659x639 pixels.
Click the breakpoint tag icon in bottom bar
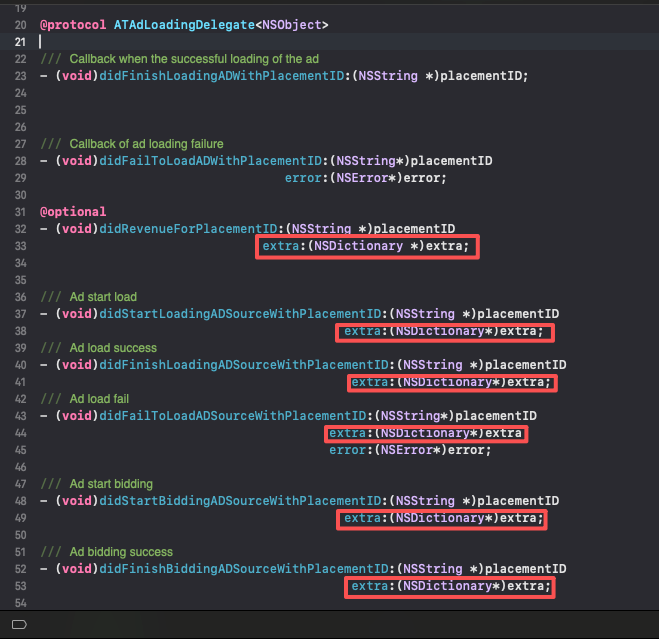(19, 625)
